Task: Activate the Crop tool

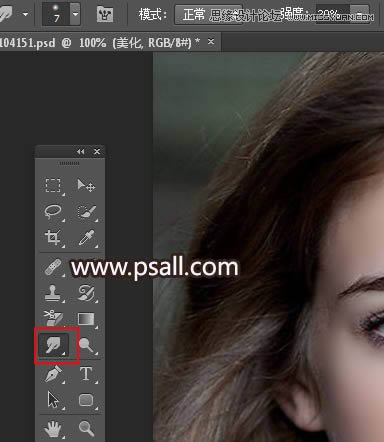Action: 53,238
